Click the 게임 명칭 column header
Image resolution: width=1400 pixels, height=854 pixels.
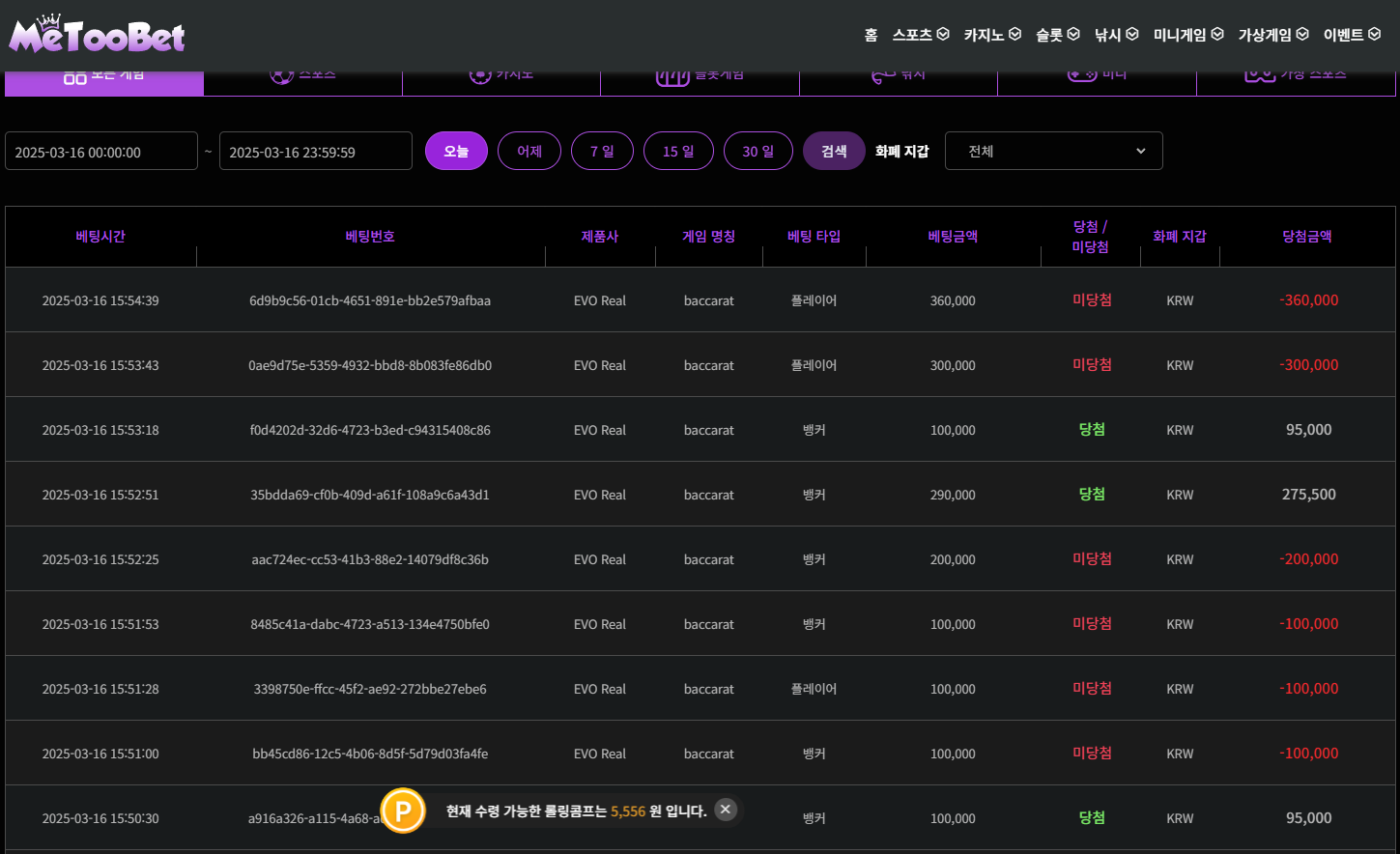coord(709,237)
